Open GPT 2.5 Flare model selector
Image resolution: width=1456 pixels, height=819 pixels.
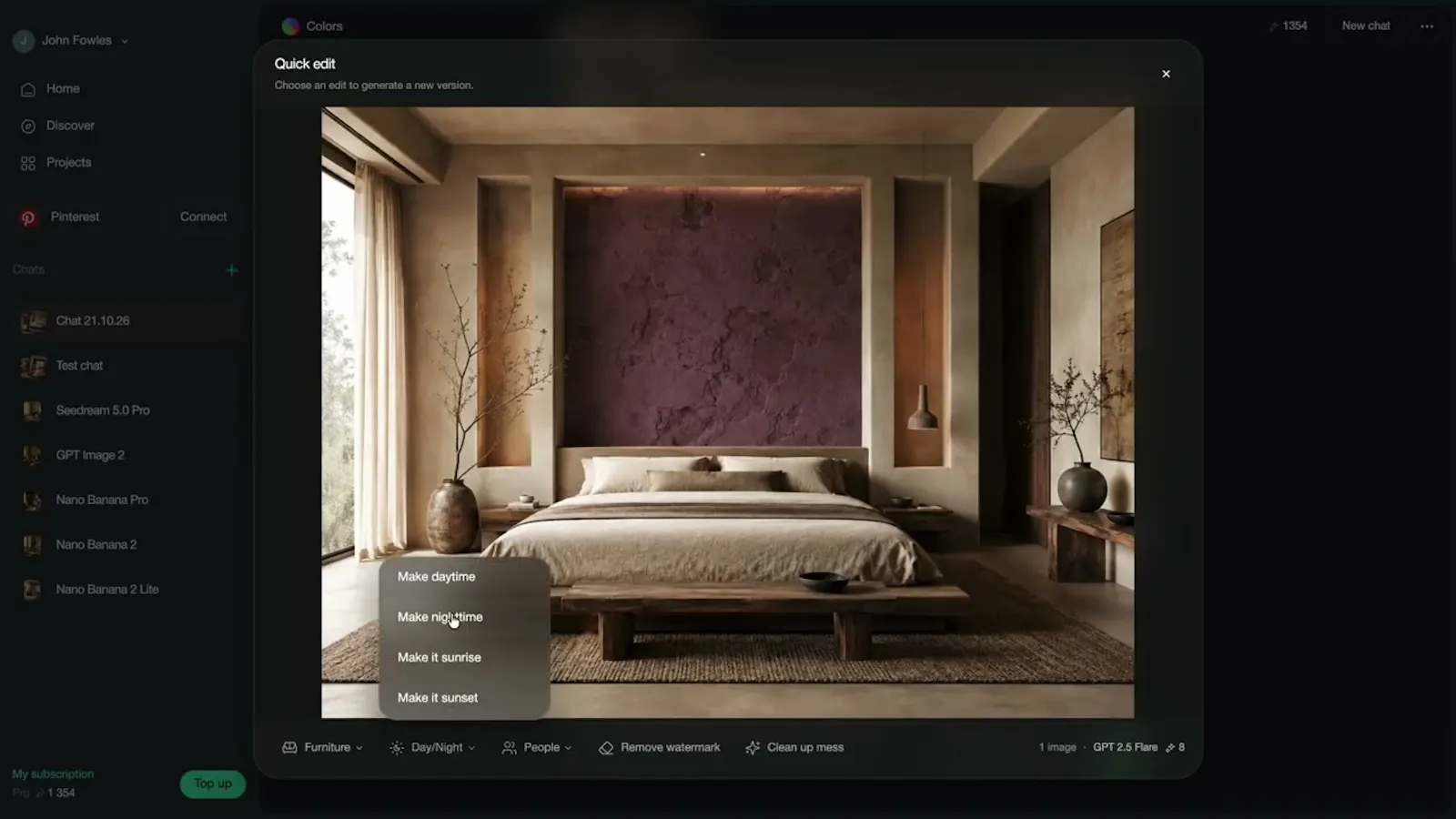pyautogui.click(x=1125, y=747)
